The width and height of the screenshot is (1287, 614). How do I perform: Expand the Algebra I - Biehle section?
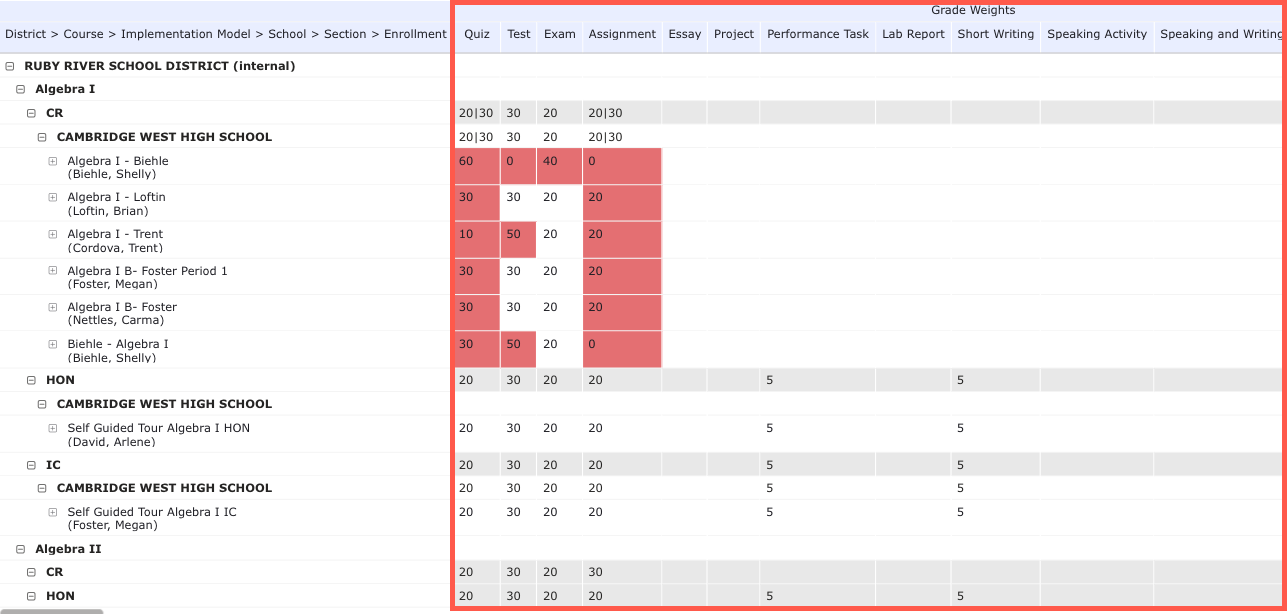pyautogui.click(x=52, y=160)
